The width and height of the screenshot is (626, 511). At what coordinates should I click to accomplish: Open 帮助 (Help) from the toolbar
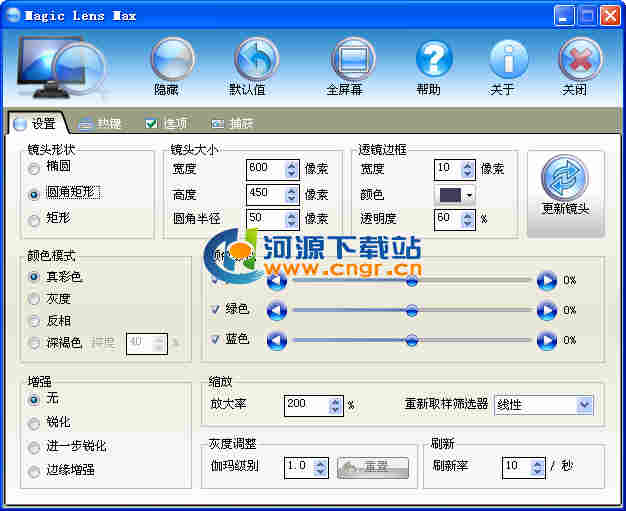(x=435, y=59)
